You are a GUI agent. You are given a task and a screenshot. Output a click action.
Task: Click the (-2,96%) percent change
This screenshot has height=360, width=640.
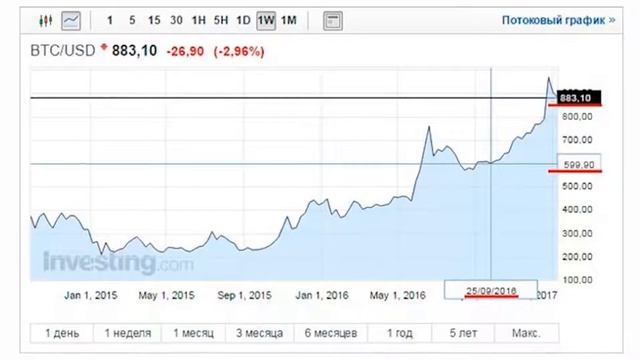(x=239, y=51)
